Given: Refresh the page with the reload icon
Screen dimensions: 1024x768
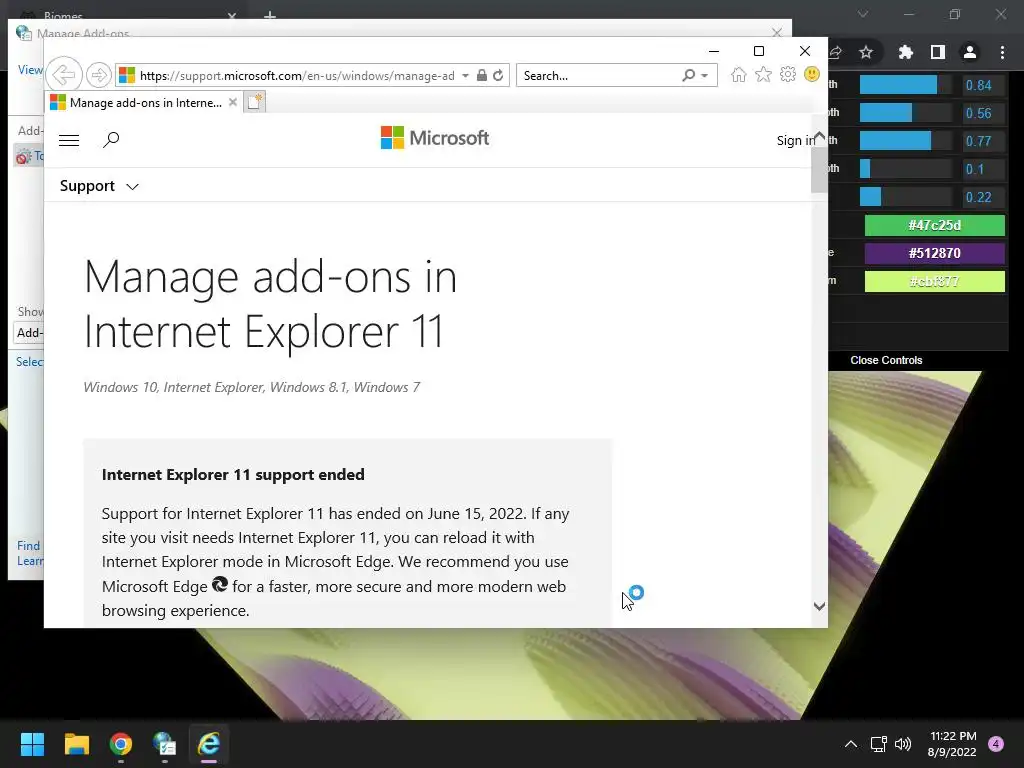Looking at the screenshot, I should (x=498, y=75).
